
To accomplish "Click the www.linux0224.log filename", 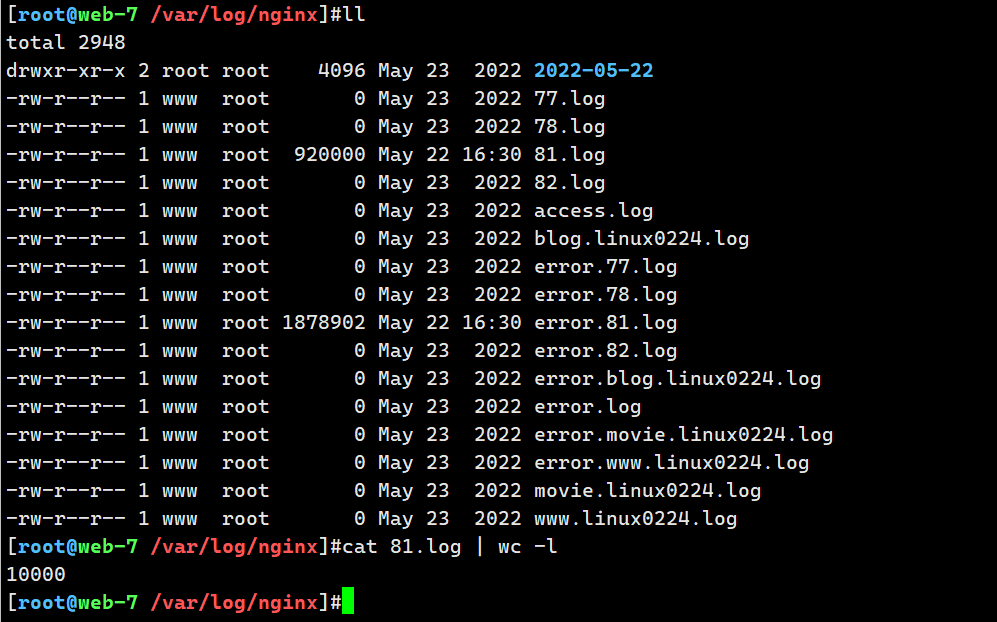I will pyautogui.click(x=635, y=519).
